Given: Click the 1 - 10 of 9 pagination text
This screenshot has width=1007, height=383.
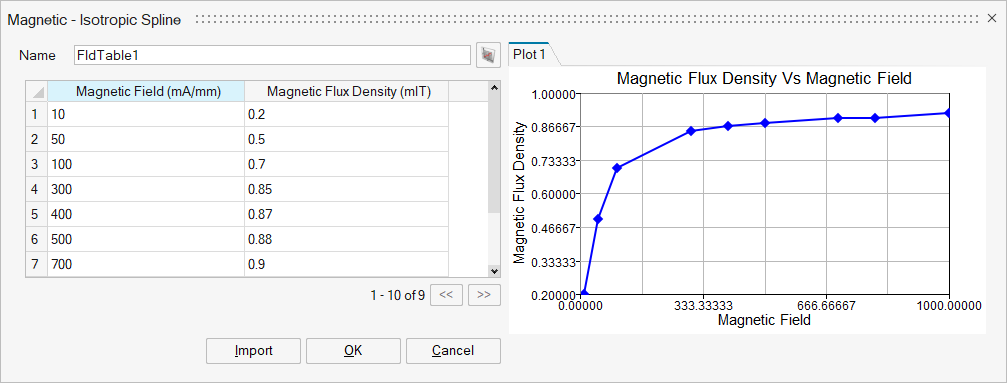Looking at the screenshot, I should click(398, 296).
